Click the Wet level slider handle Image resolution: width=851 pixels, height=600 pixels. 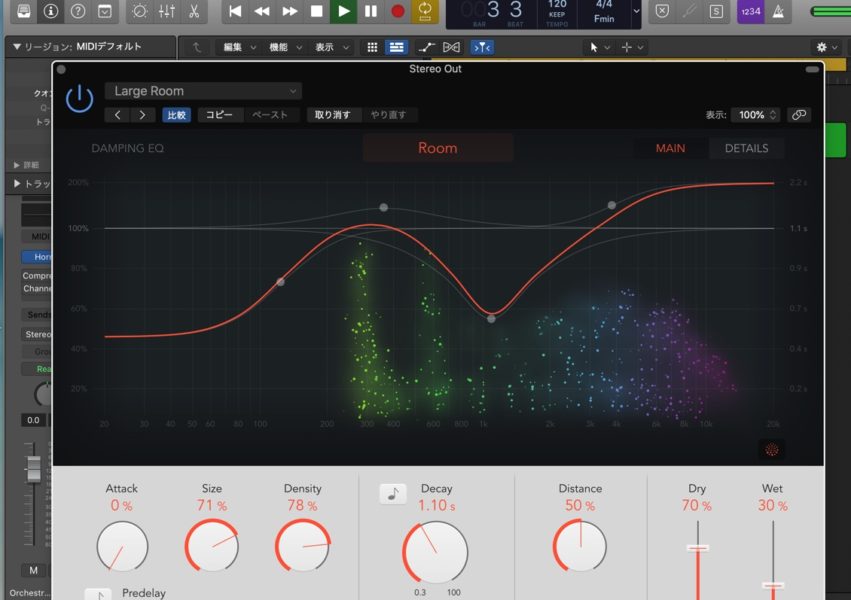pyautogui.click(x=773, y=585)
